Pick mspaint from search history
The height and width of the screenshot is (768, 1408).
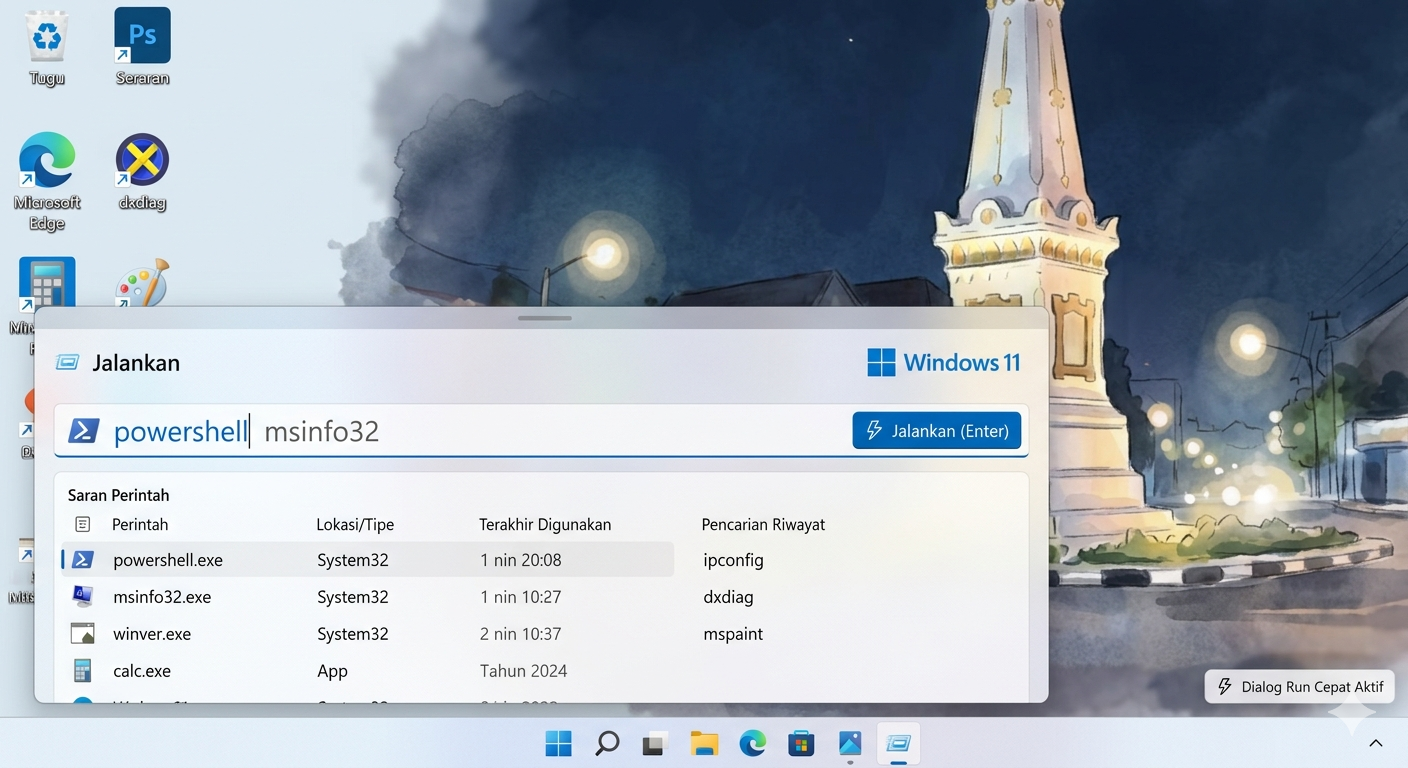[x=733, y=634]
